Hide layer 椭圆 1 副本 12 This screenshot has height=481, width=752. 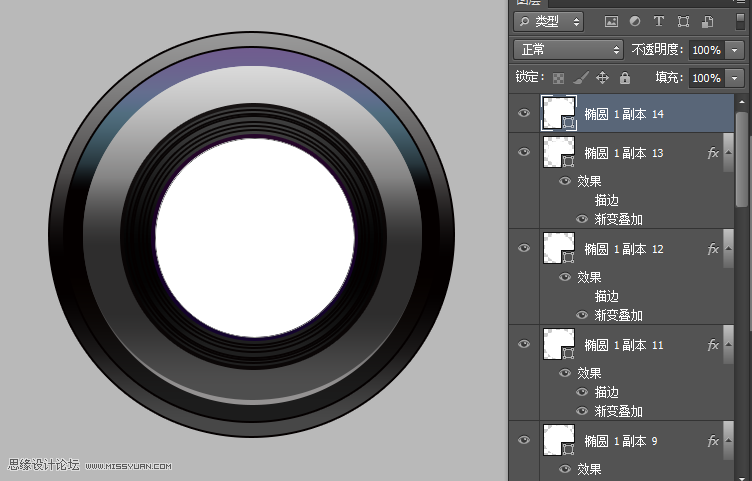pos(524,248)
